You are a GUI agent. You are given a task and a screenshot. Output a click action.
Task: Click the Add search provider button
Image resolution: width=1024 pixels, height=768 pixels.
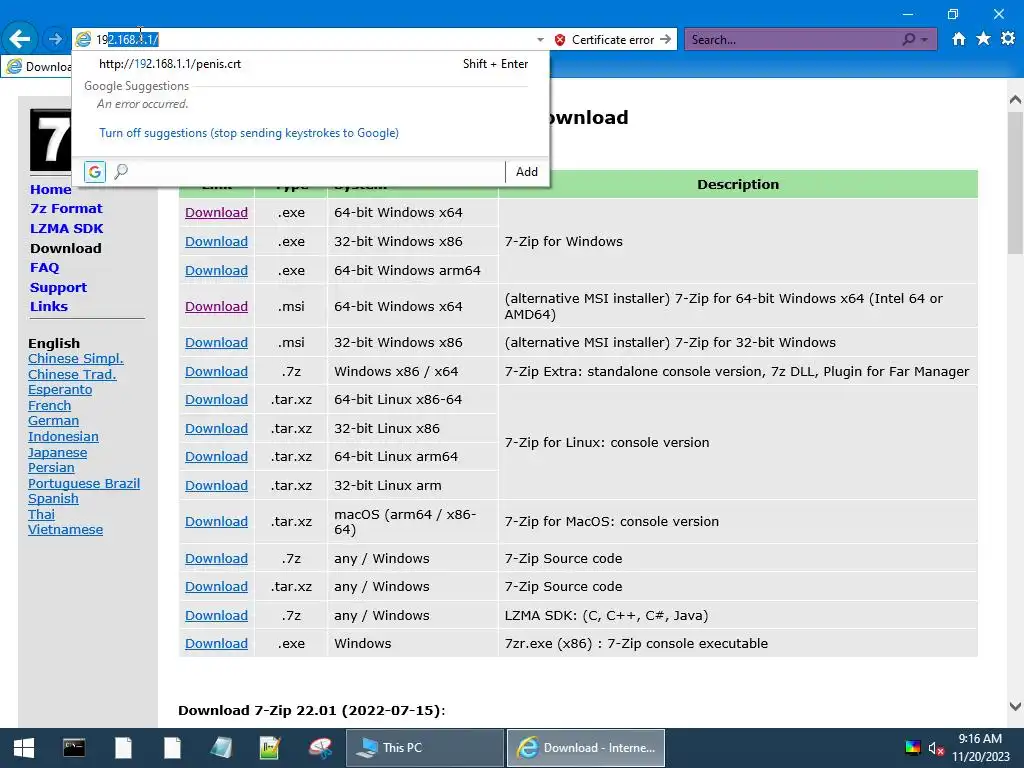tap(526, 172)
